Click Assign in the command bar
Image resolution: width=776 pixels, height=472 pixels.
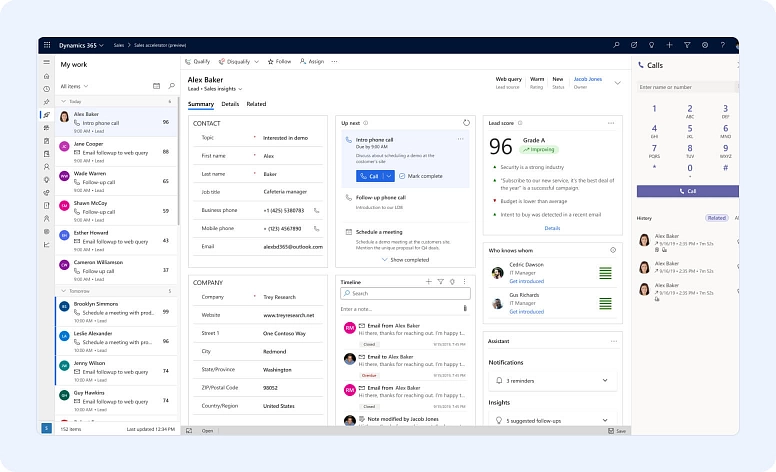coord(312,62)
